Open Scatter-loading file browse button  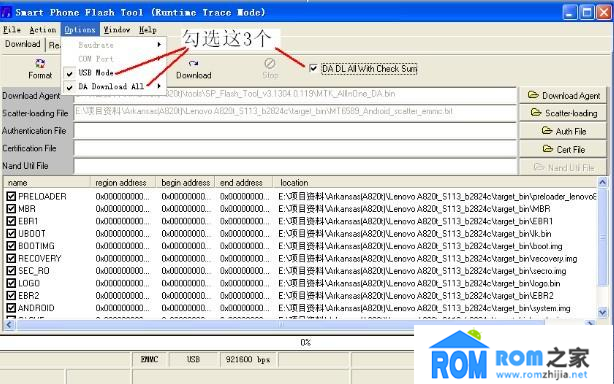[x=563, y=113]
